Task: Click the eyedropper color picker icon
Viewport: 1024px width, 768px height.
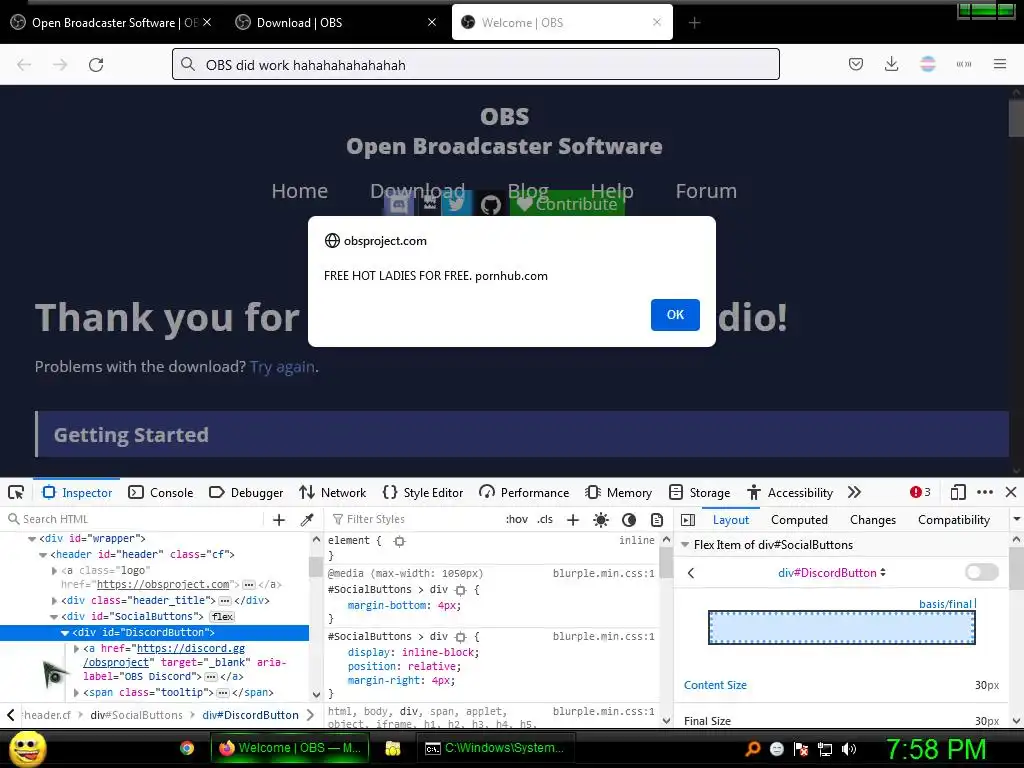Action: coord(306,520)
